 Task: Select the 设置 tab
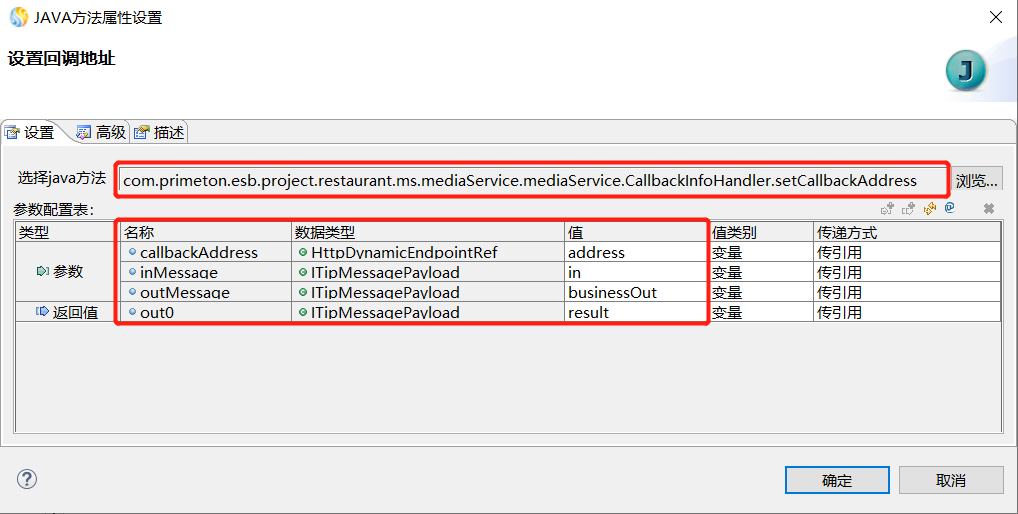pos(31,132)
